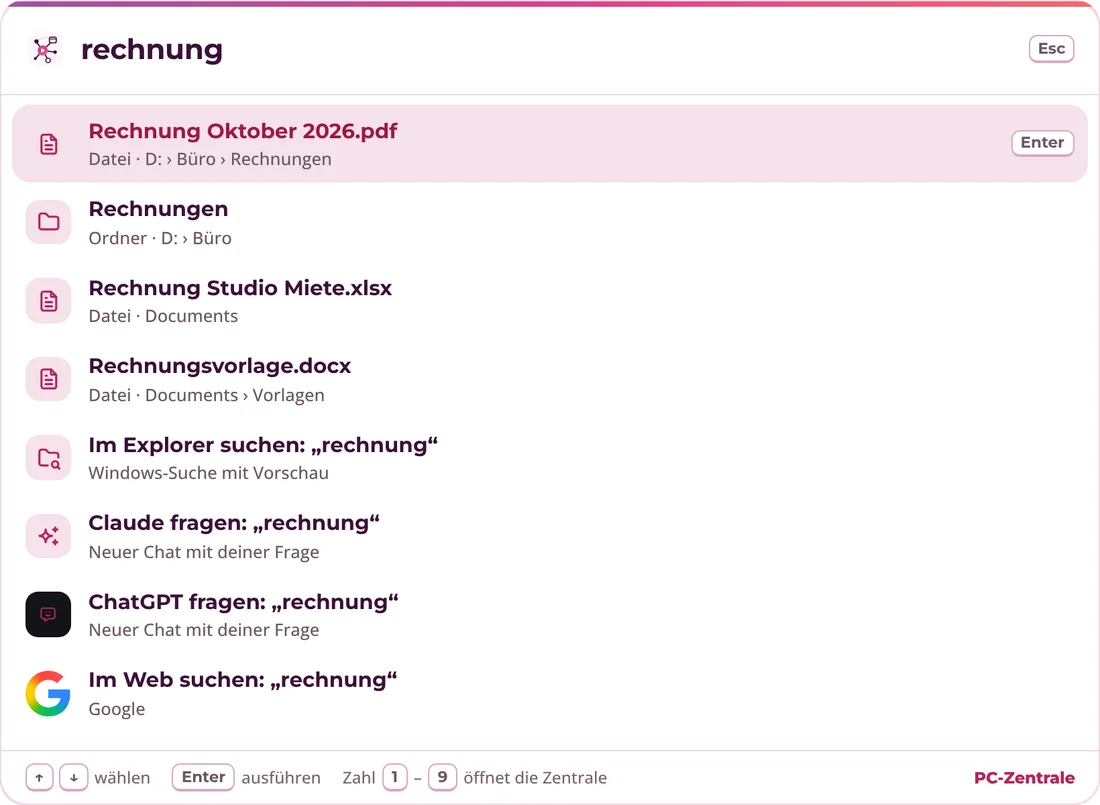Open result Rechnung Oktober 2026.pdf
The width and height of the screenshot is (1100, 805).
tap(550, 144)
